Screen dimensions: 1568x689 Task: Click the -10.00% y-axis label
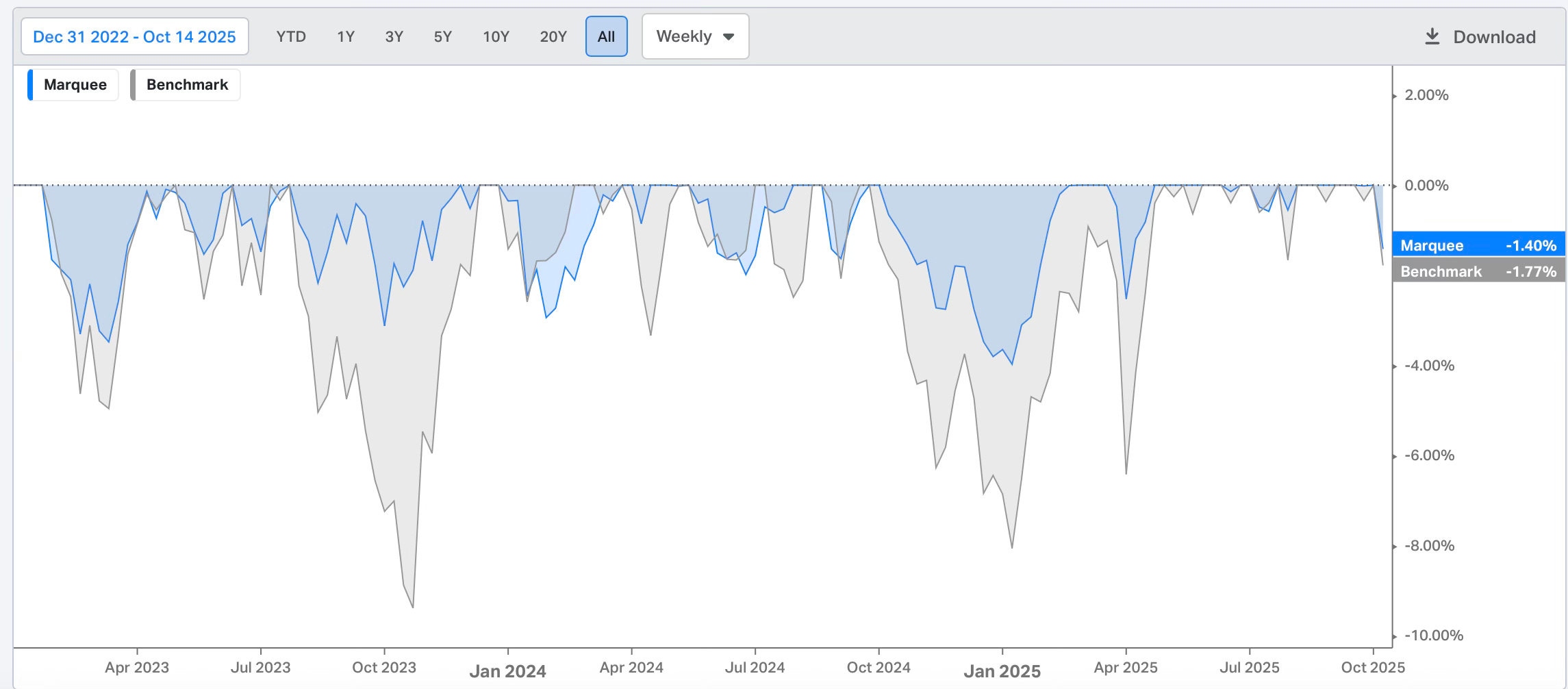coord(1434,636)
